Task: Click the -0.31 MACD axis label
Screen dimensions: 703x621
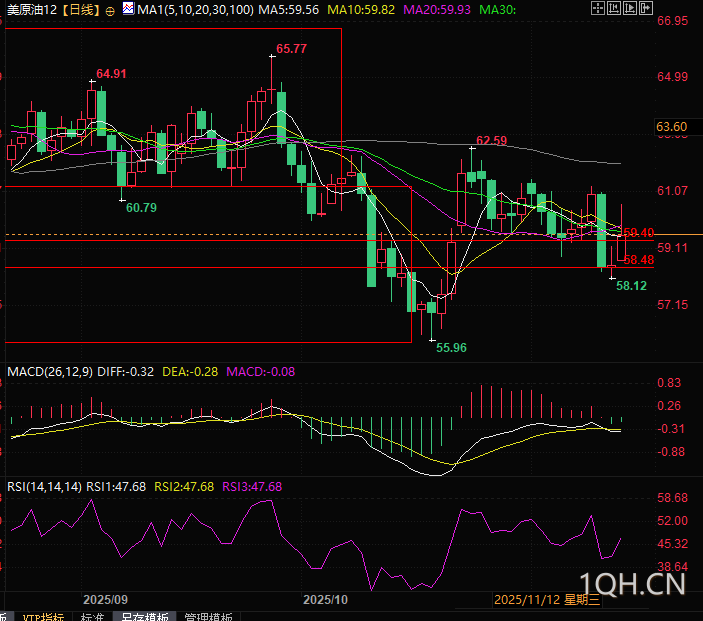Action: (x=671, y=429)
